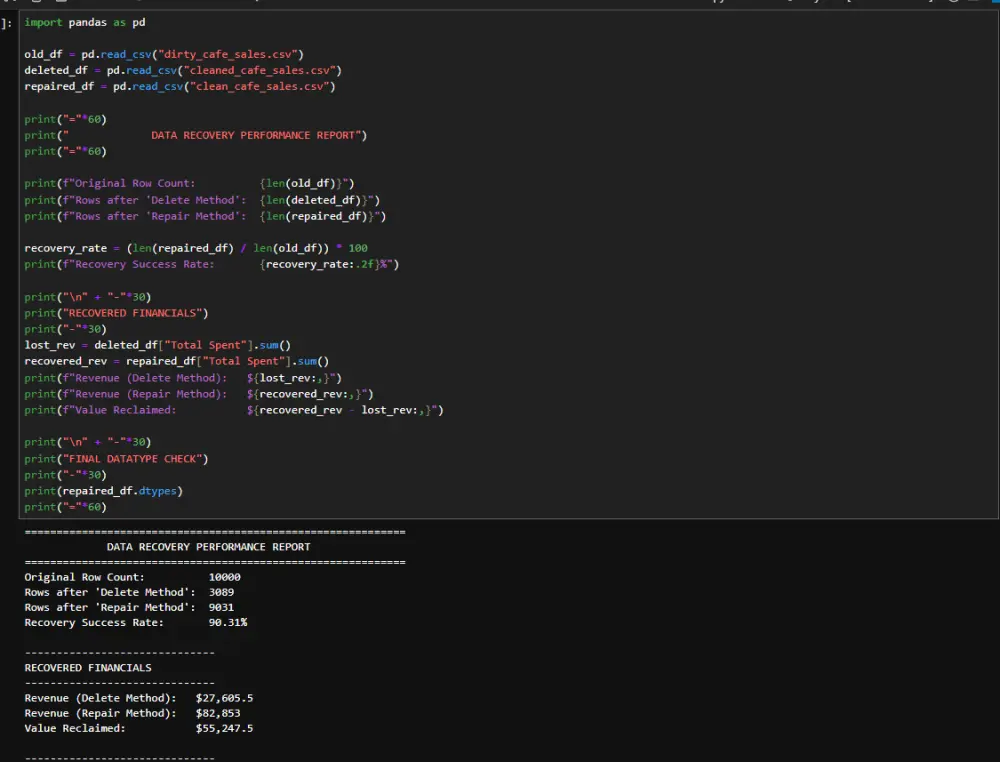The width and height of the screenshot is (1000, 762).
Task: Click the "dirty_cafe_sales.csv" string in code
Action: tap(228, 54)
